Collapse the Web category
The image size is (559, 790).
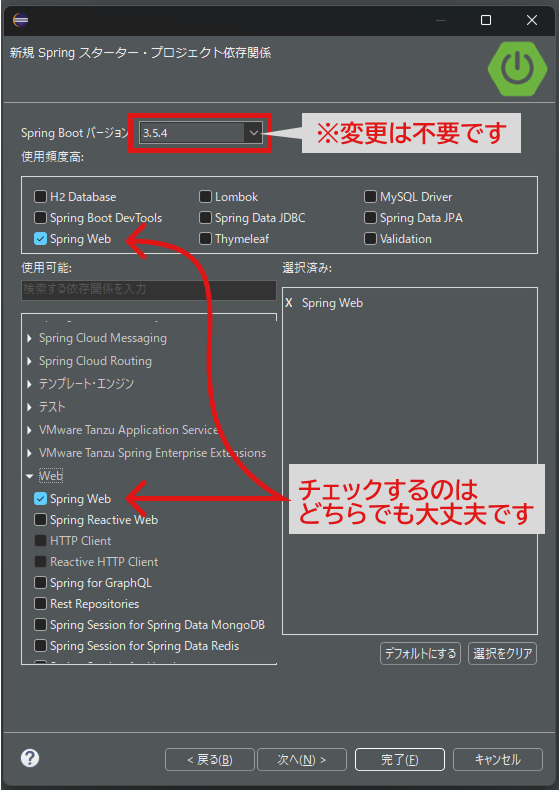(29, 476)
